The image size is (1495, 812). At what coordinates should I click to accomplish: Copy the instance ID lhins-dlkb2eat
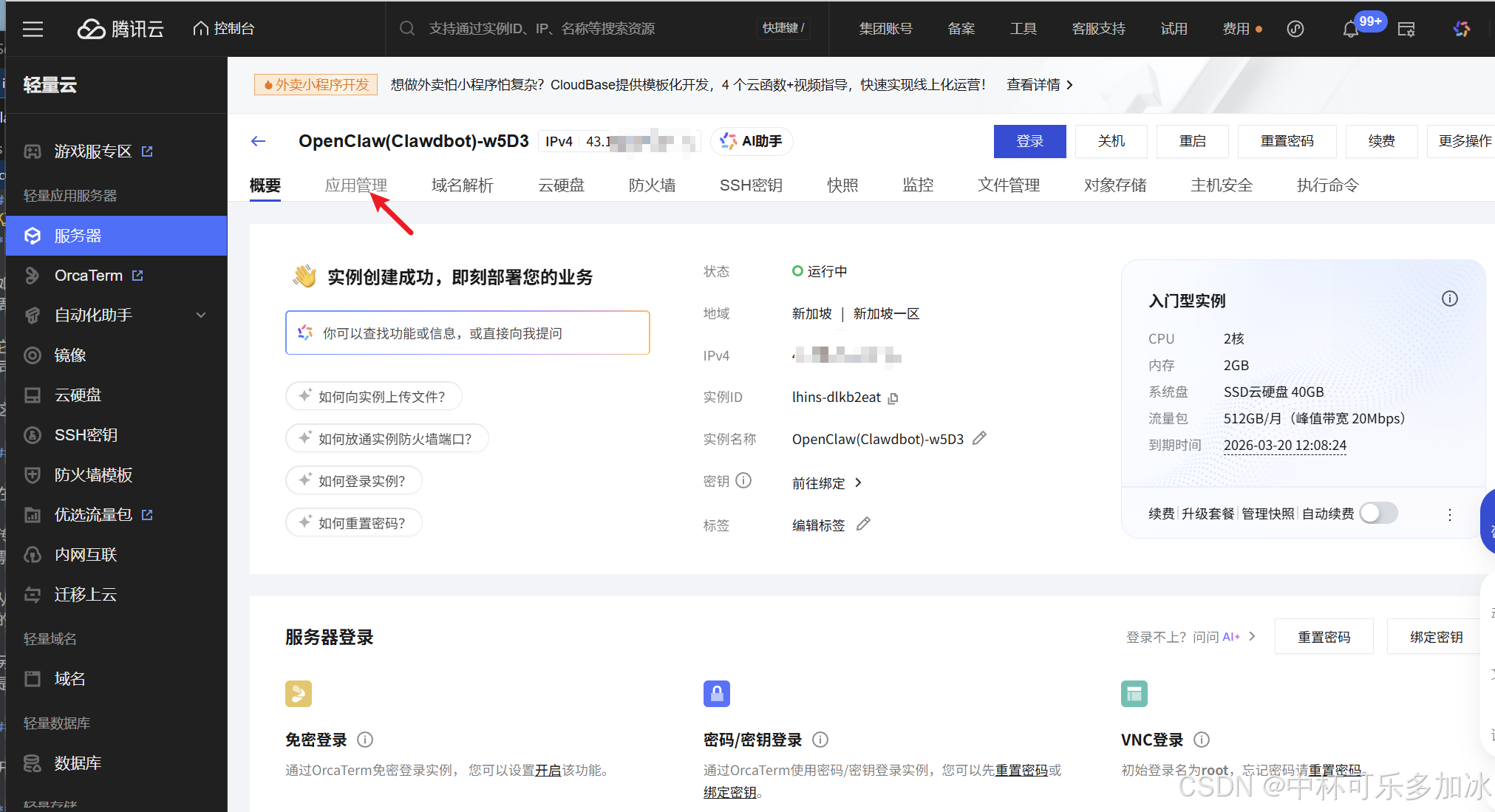click(893, 398)
